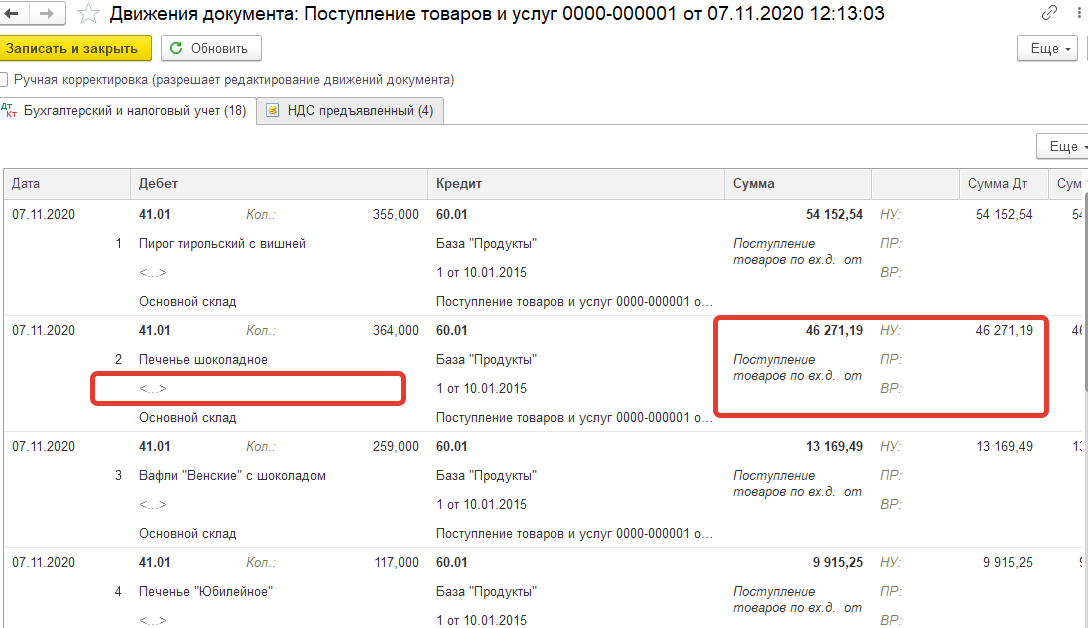Click the Дт/Кт icon on the accounting tab
1088x628 pixels.
click(x=9, y=110)
